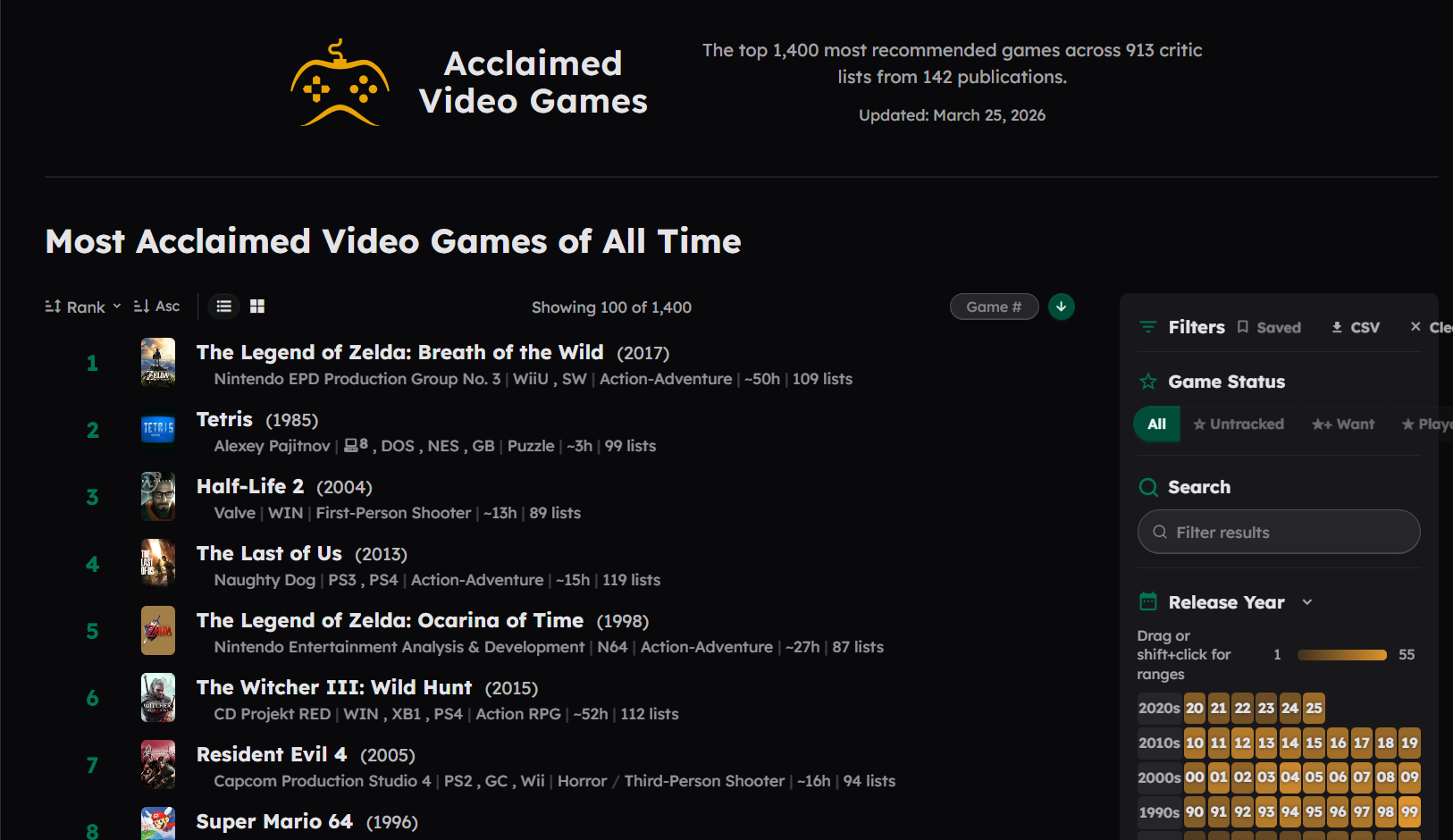1453x840 pixels.
Task: Click the Alexey Pajitnov developer text
Action: (273, 446)
